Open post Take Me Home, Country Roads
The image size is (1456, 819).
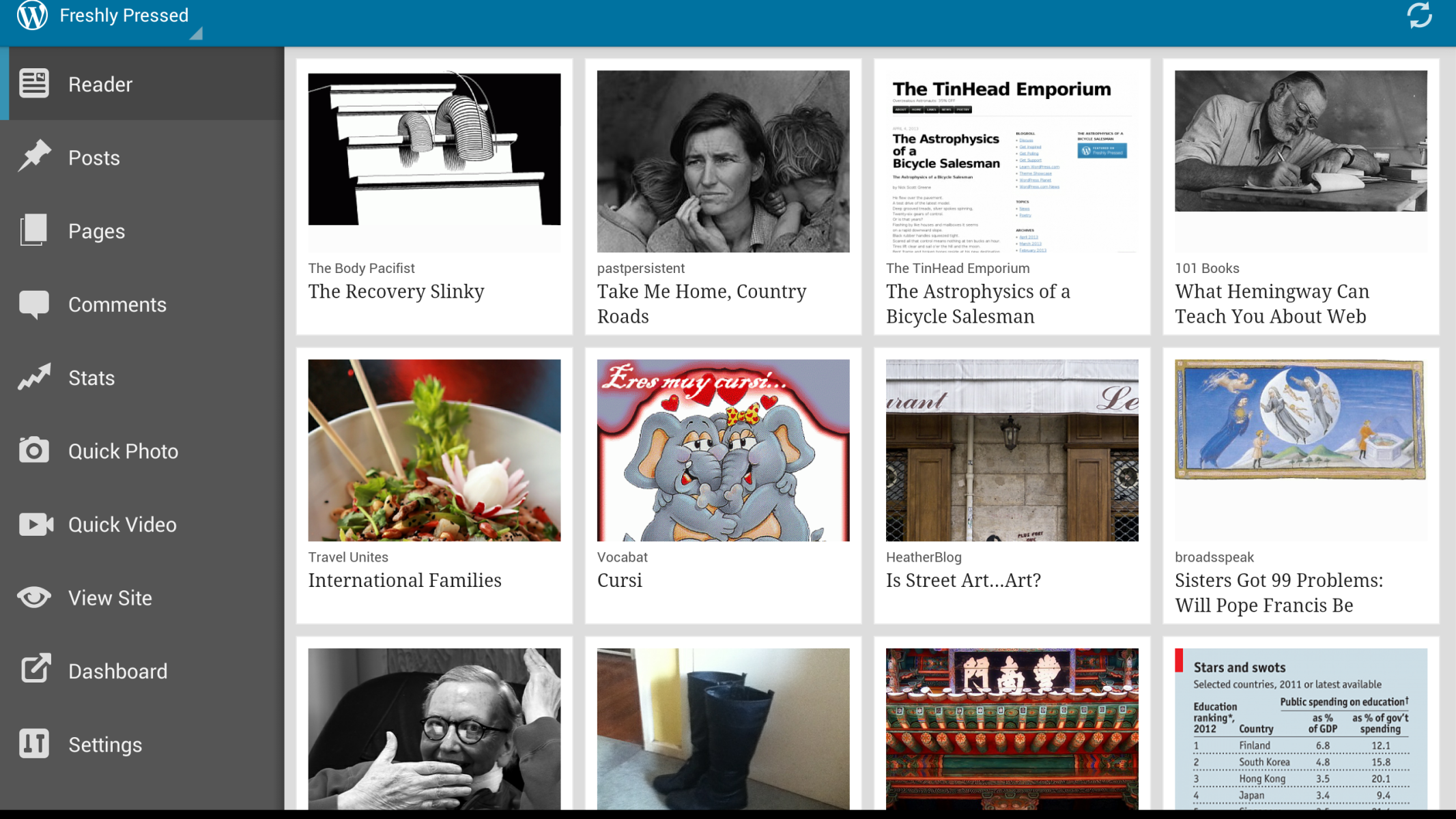pos(702,304)
